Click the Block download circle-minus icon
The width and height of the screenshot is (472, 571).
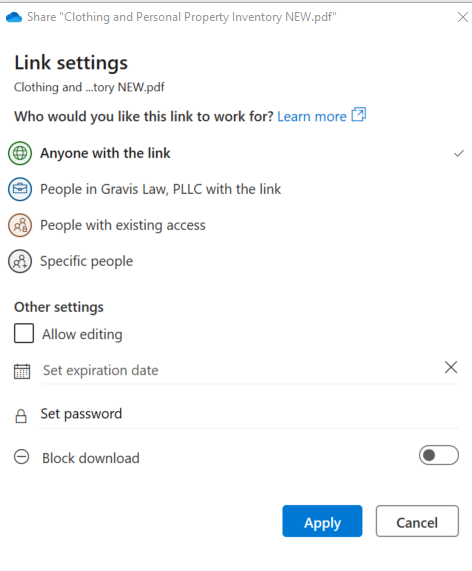coord(21,457)
